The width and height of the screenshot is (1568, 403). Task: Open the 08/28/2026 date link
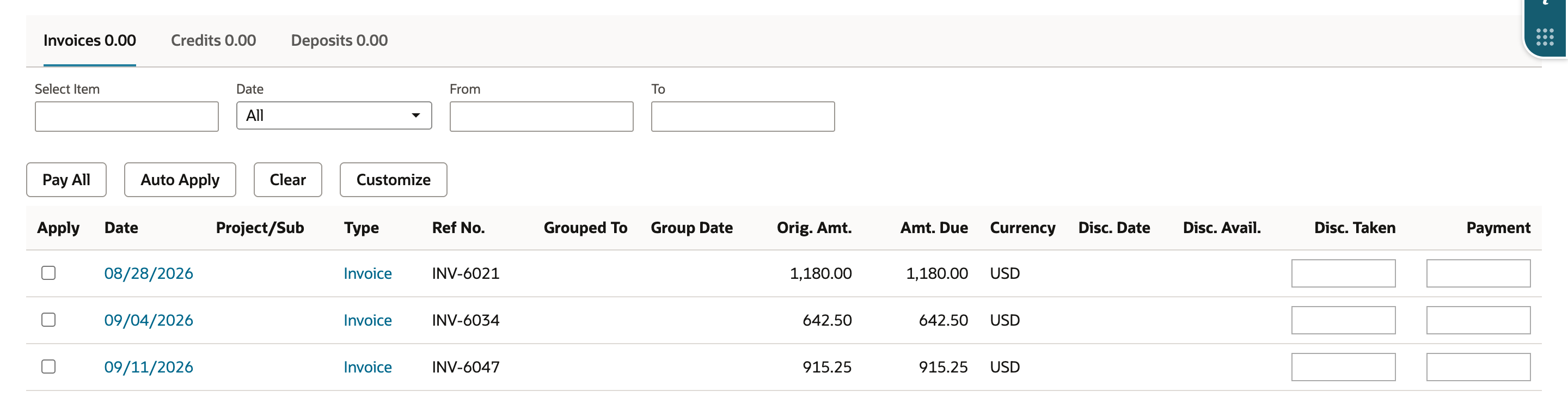click(149, 273)
